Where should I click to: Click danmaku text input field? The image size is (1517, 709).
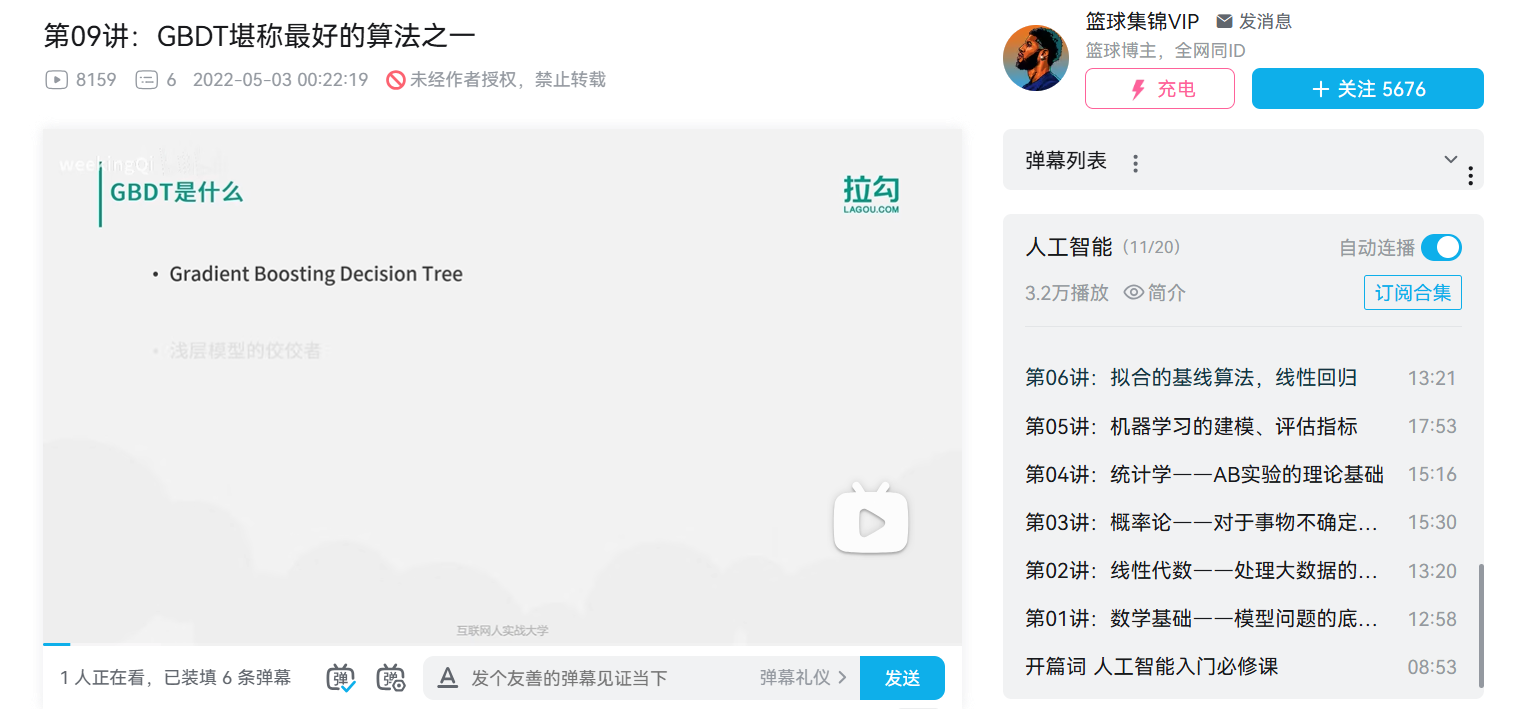[610, 678]
